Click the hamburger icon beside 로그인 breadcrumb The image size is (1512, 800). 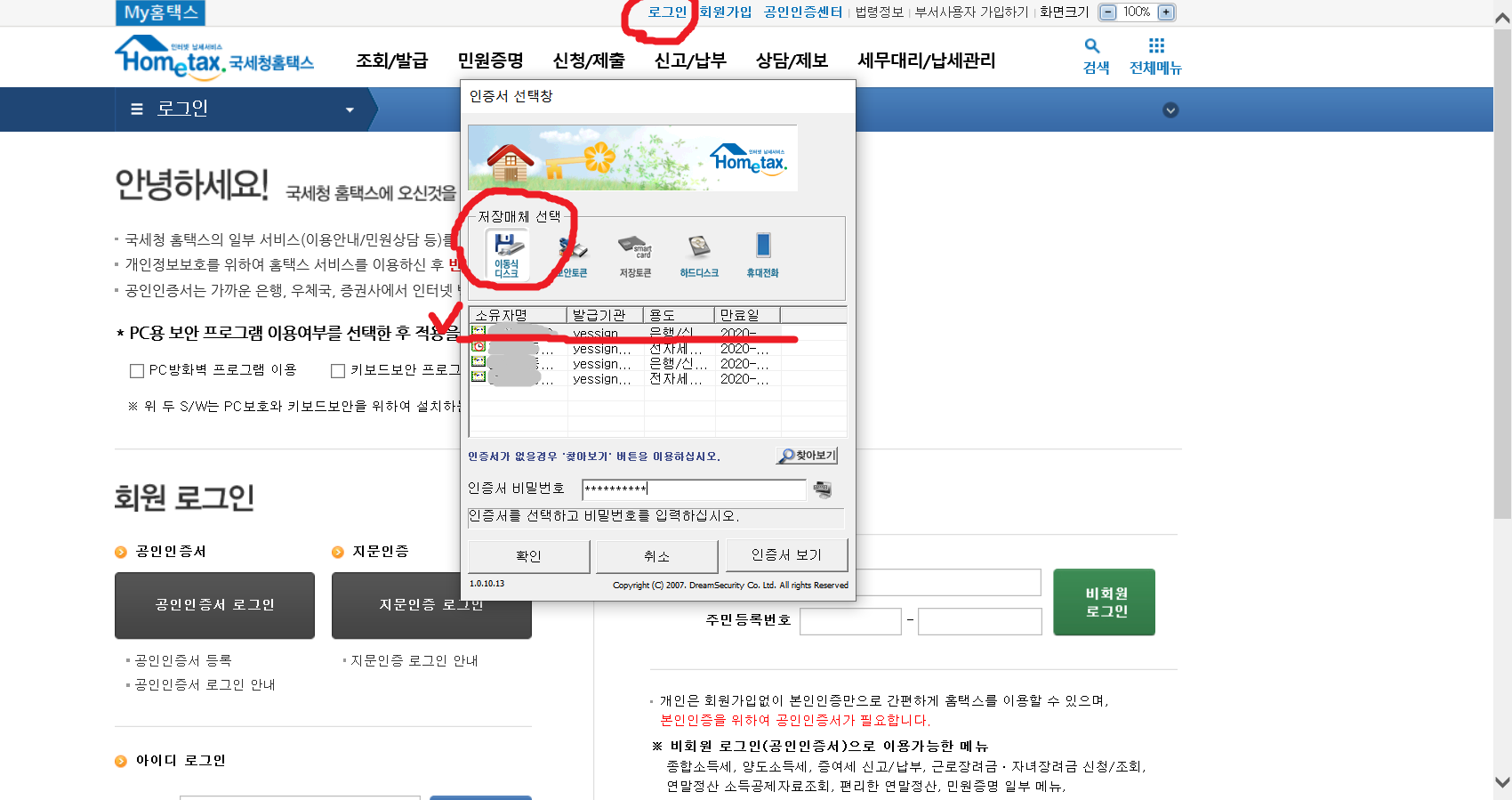point(136,109)
